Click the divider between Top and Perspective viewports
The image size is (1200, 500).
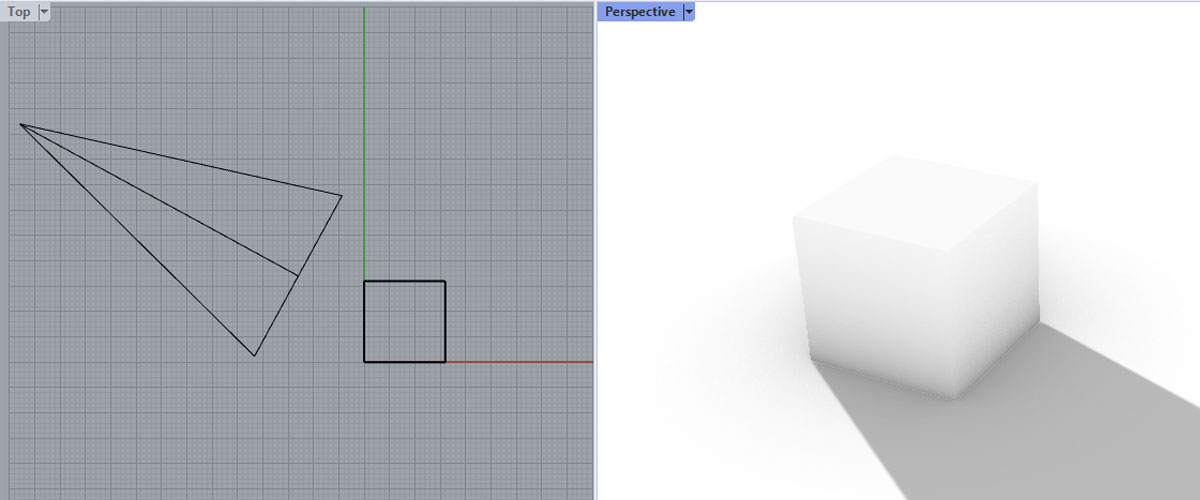596,250
